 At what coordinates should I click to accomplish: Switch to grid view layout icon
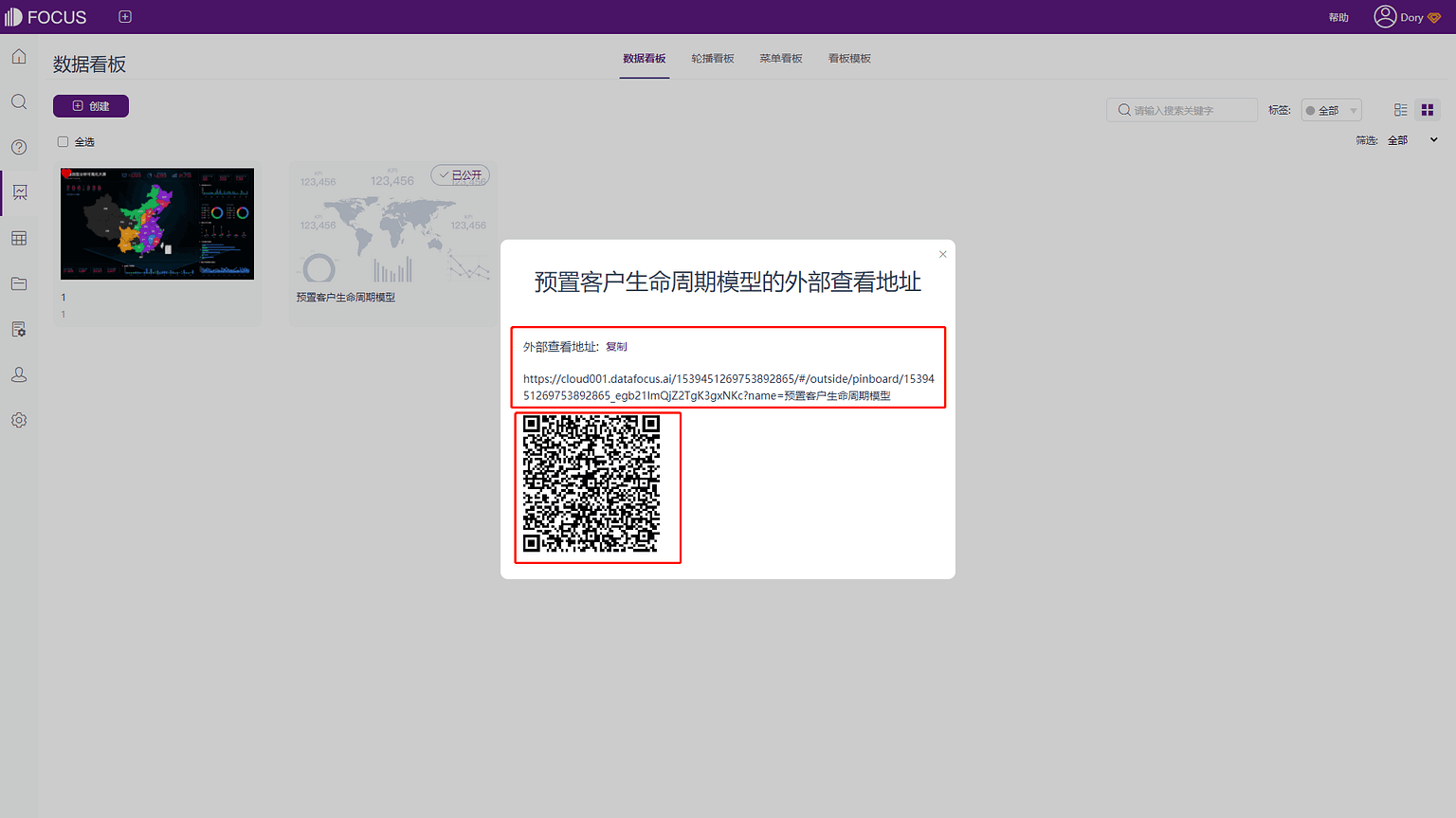(x=1428, y=110)
